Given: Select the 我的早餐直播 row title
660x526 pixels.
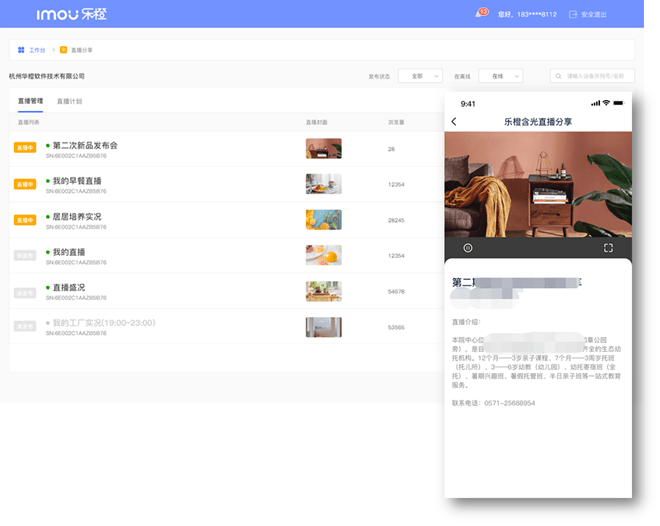Looking at the screenshot, I should (77, 181).
